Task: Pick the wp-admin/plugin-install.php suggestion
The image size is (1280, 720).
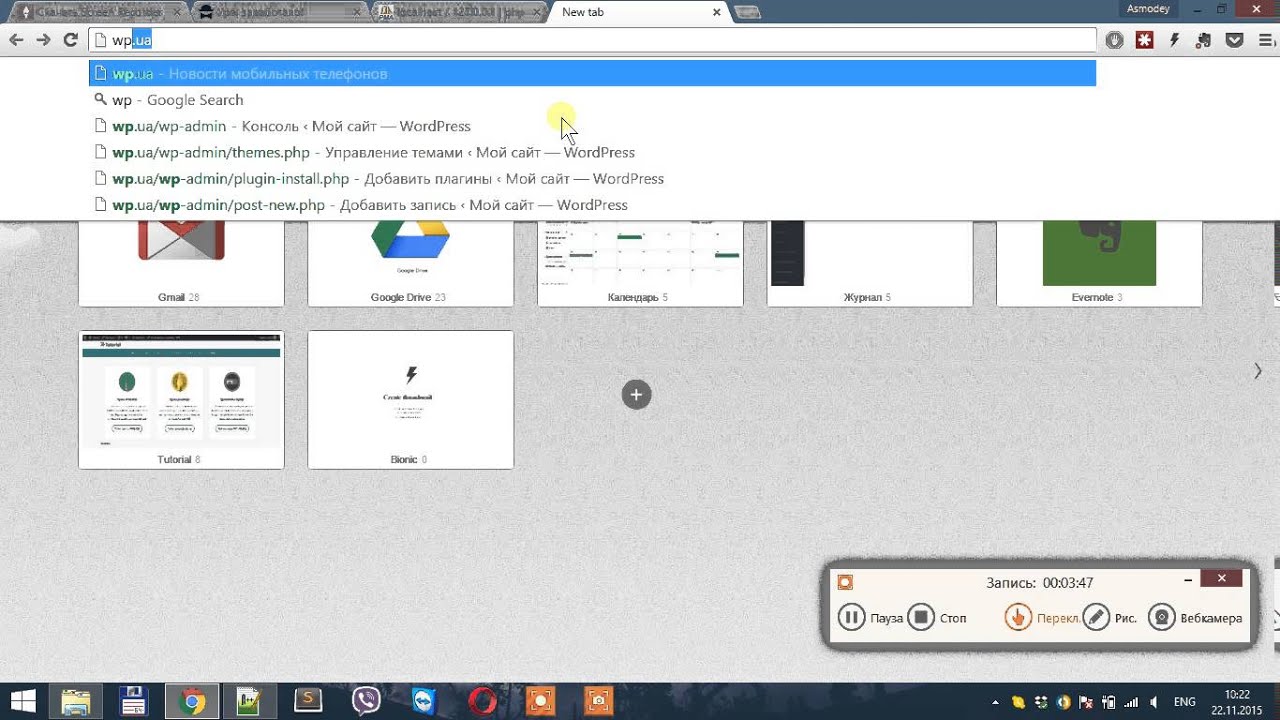Action: 593,178
